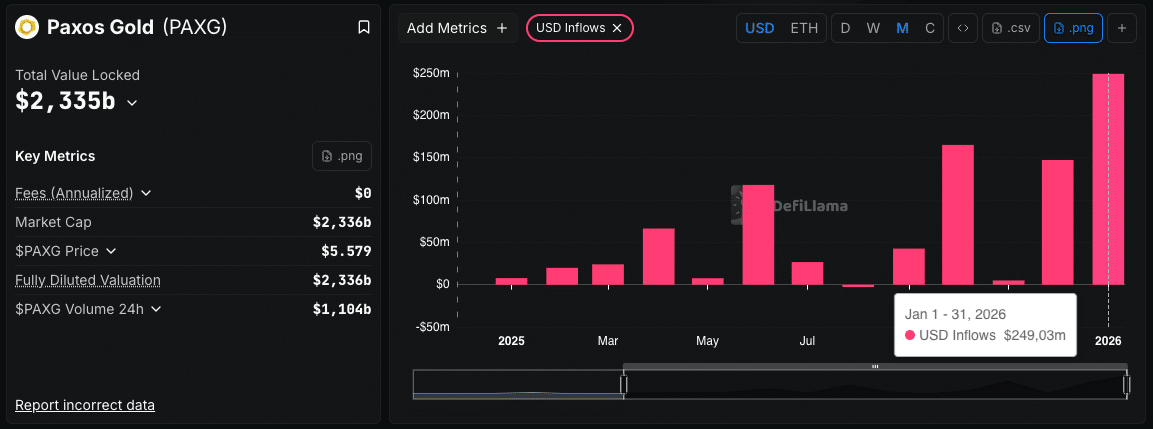
Task: Expand Fees (Annualized) details
Action: click(146, 193)
